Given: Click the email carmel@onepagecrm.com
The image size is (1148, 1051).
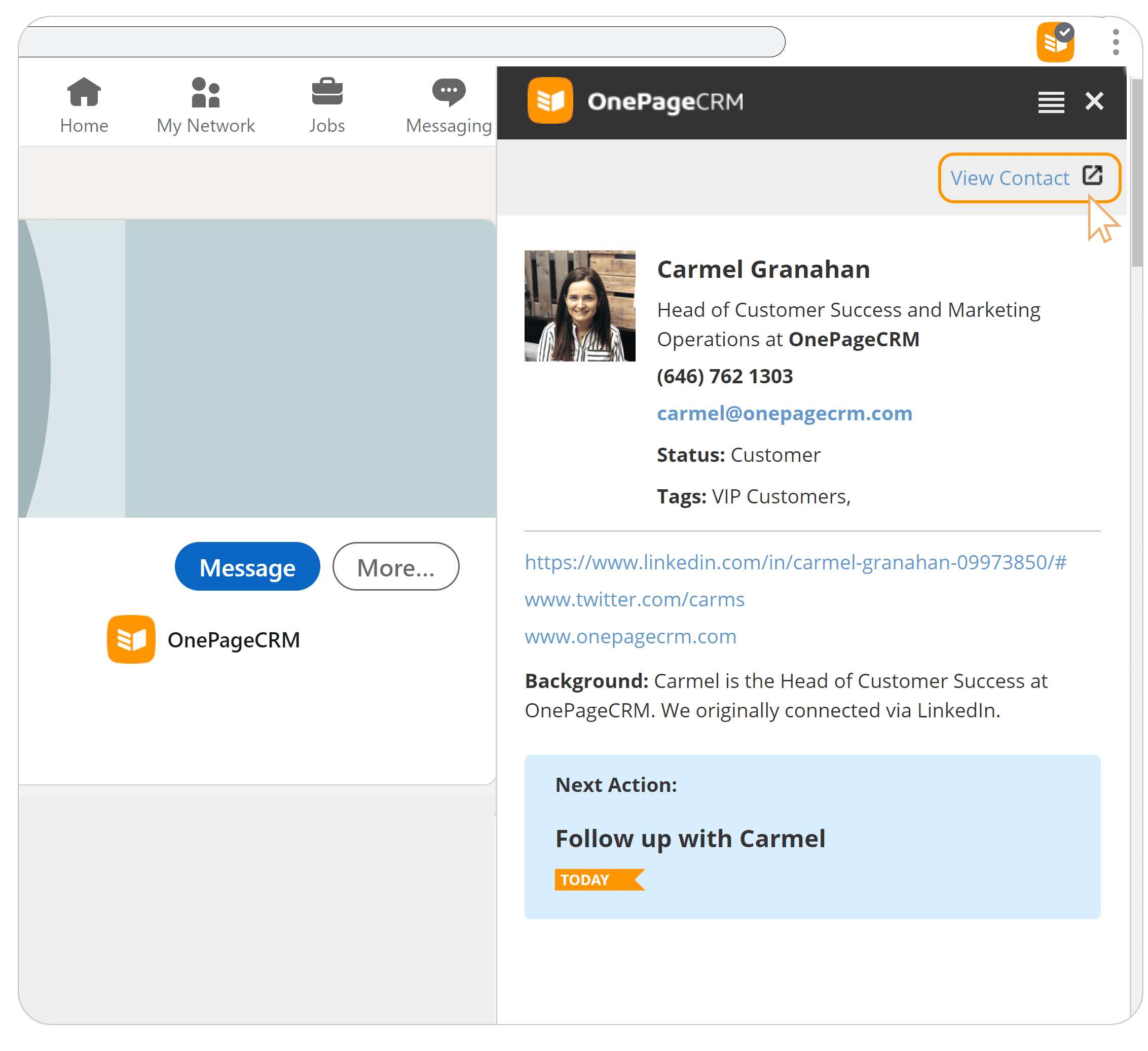Looking at the screenshot, I should point(784,413).
